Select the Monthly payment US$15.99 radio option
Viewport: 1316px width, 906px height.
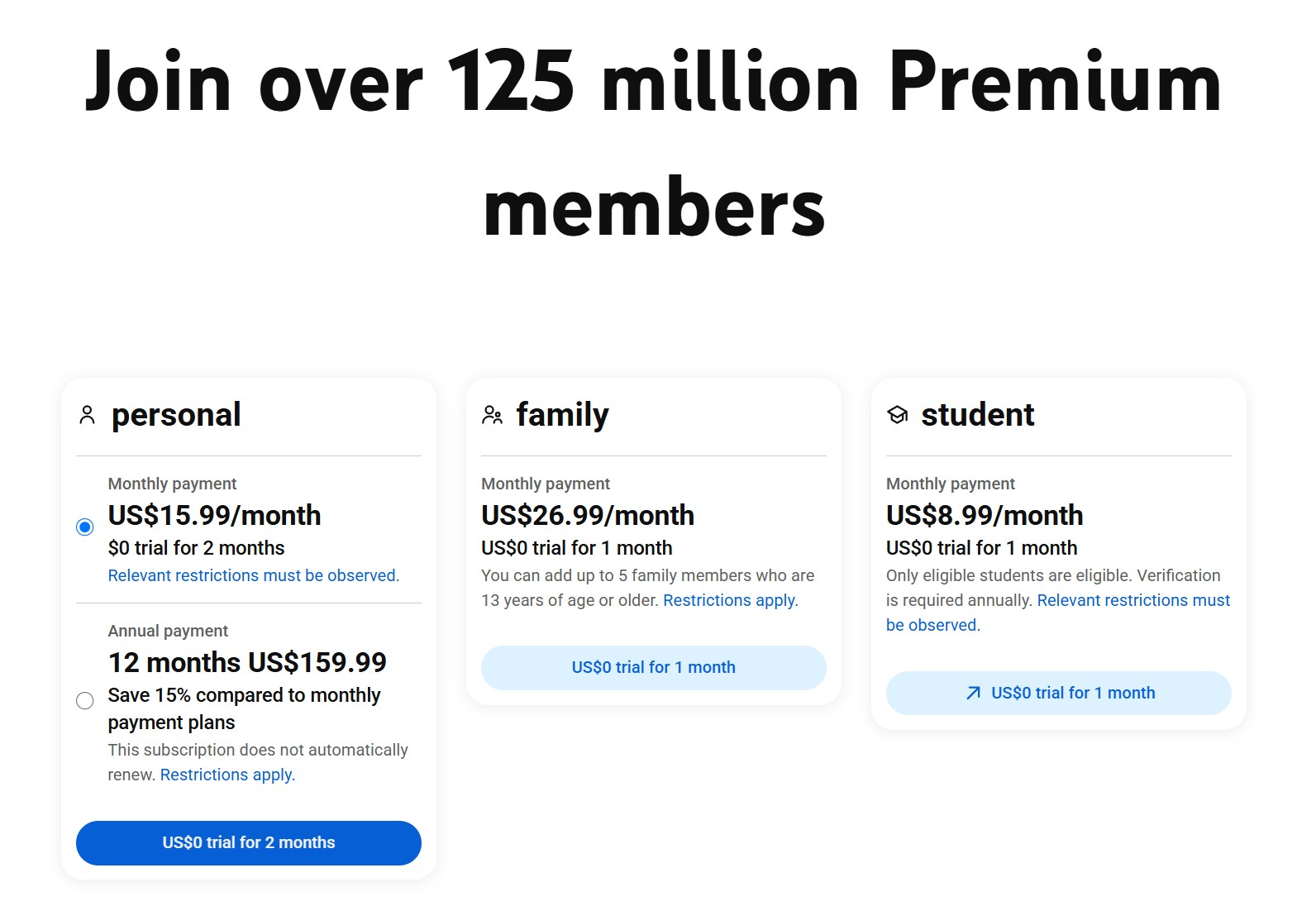85,527
